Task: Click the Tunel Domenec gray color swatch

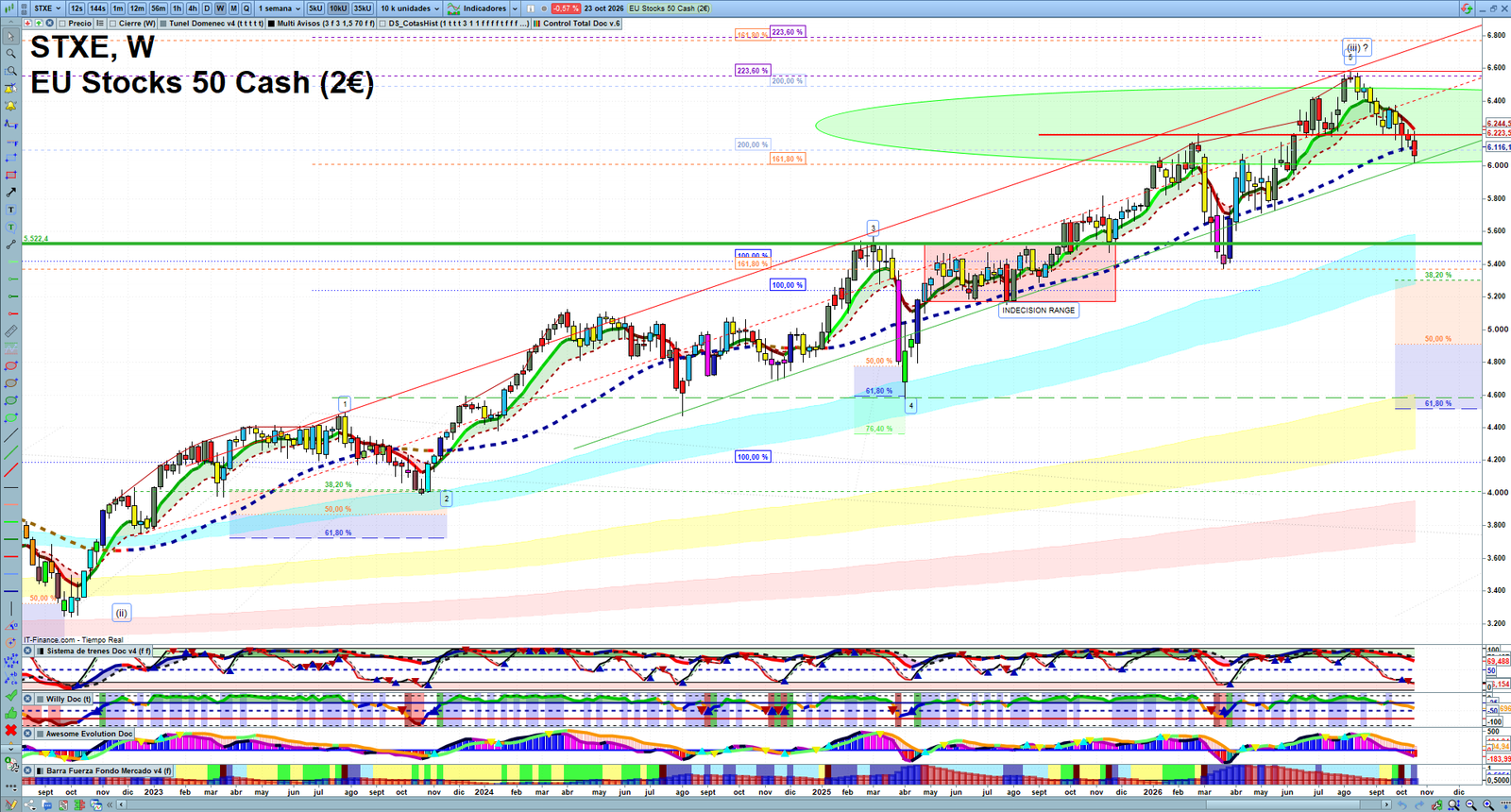Action: (163, 24)
